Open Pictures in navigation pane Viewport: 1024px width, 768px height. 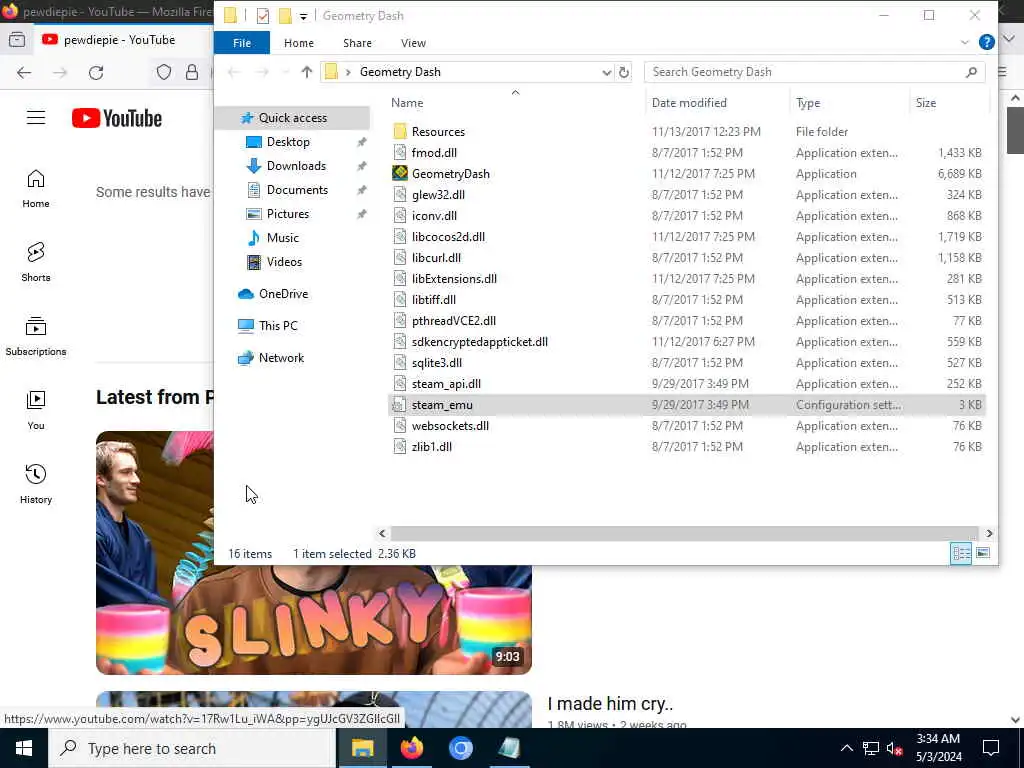pos(287,214)
